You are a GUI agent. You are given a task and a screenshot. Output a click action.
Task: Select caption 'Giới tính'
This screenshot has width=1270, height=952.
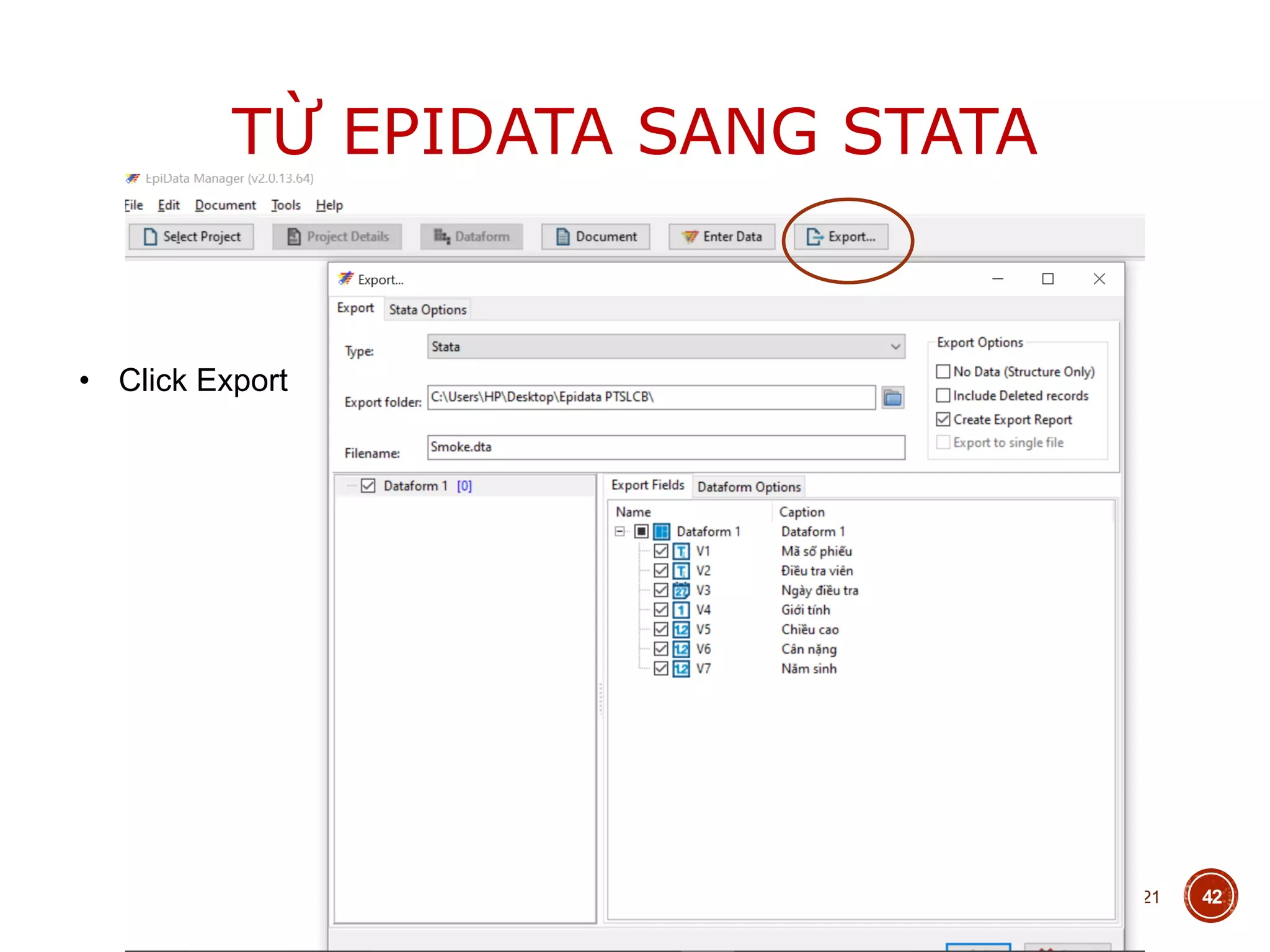(x=806, y=610)
